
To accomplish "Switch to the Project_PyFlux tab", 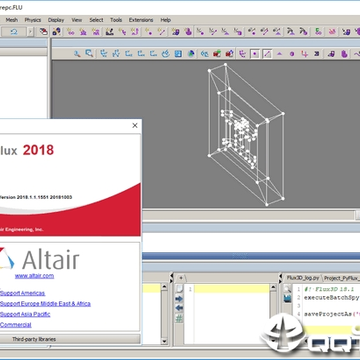I will (x=341, y=278).
